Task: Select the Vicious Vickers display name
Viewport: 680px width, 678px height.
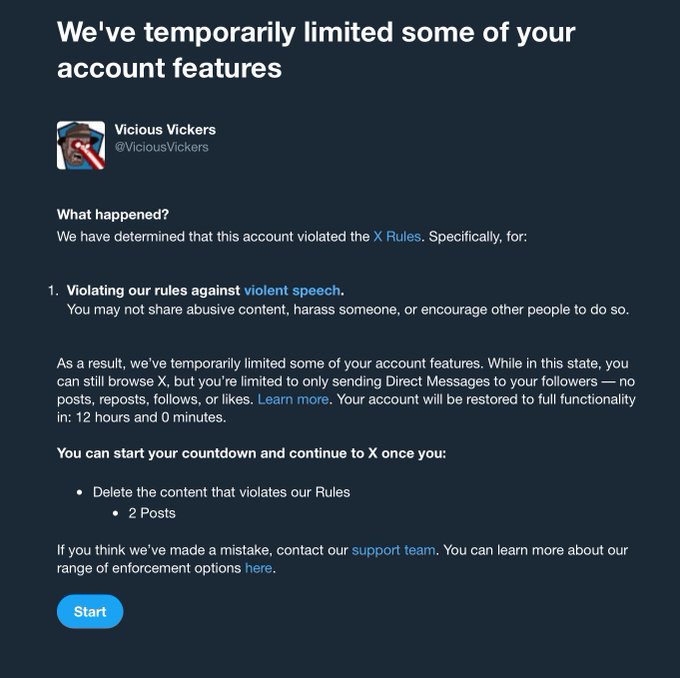Action: (165, 129)
